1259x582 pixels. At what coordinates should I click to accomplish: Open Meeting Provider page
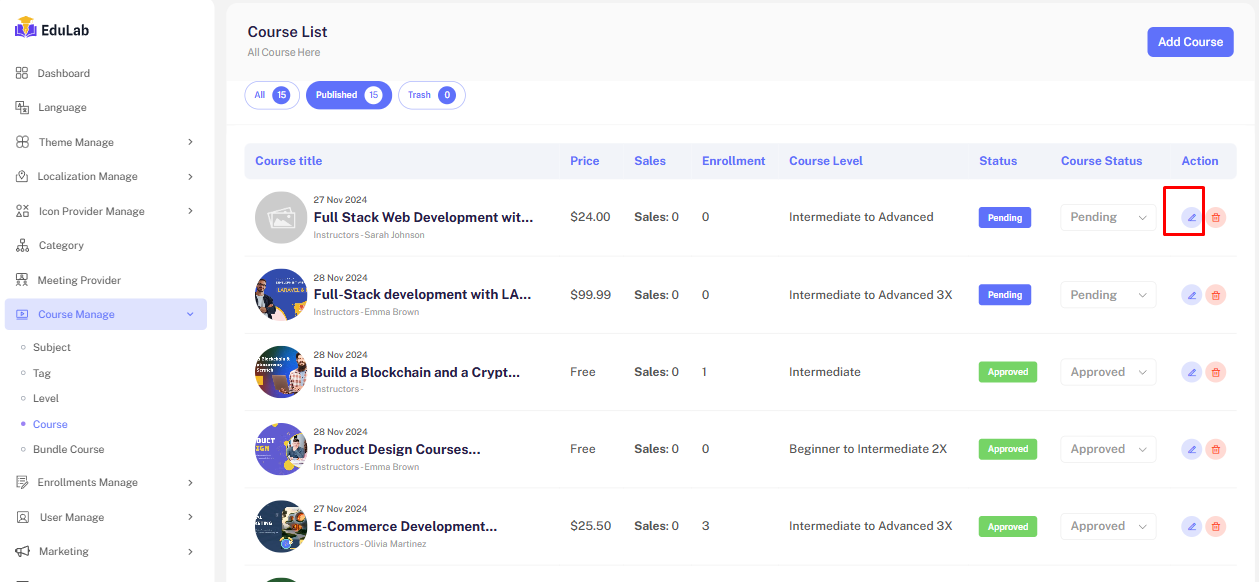(x=78, y=280)
